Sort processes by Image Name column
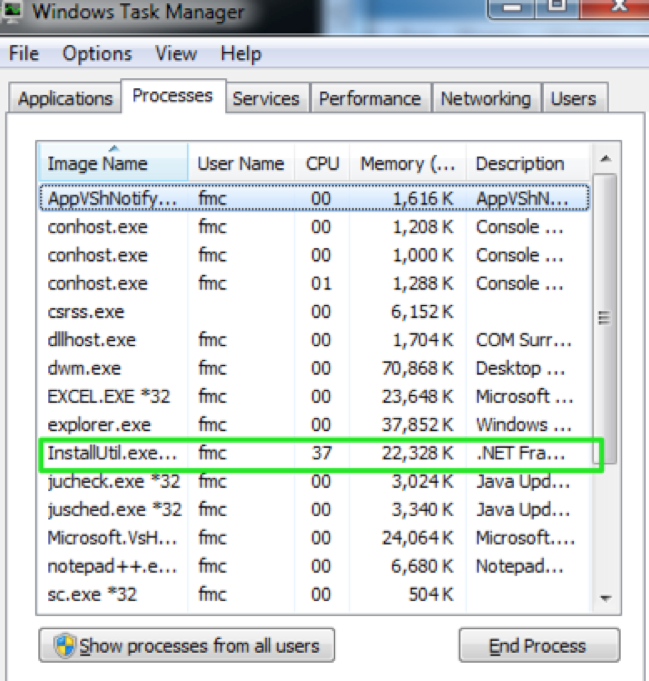649x681 pixels. [x=98, y=164]
